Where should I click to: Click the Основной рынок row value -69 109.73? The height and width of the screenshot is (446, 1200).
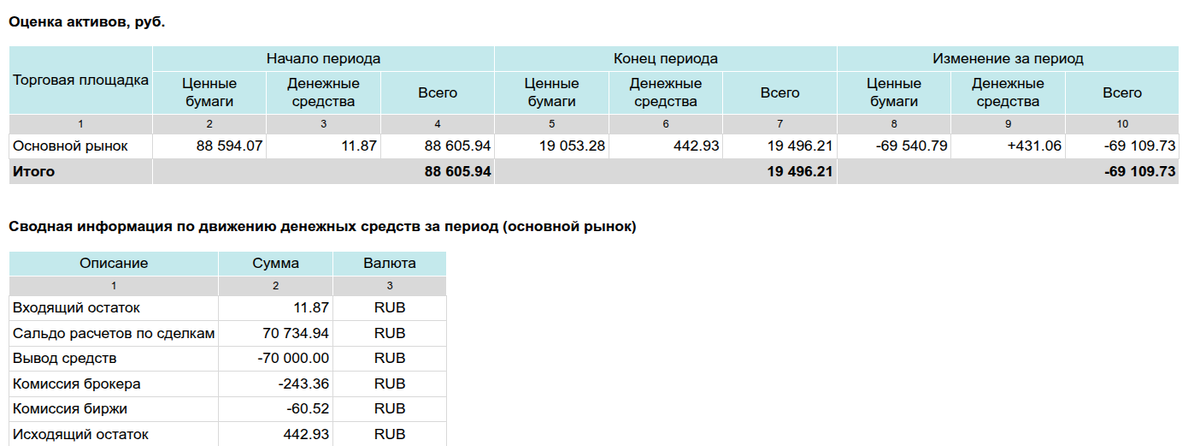pos(1140,146)
